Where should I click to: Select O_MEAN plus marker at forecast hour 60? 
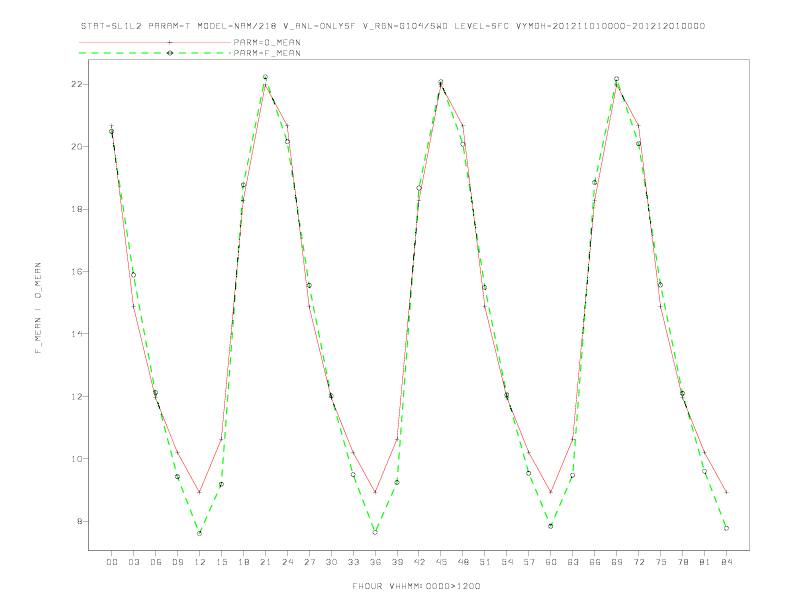(x=551, y=492)
